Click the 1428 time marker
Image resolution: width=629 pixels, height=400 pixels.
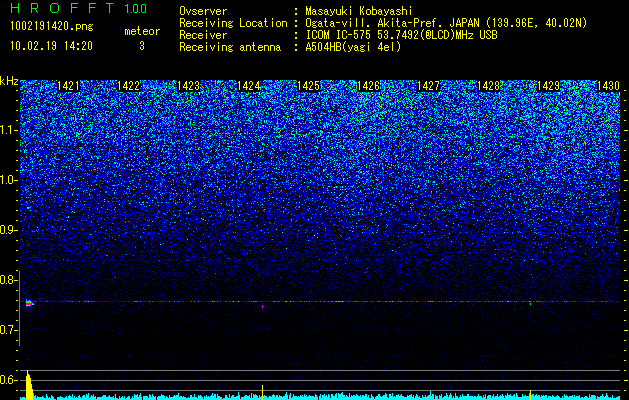(488, 86)
